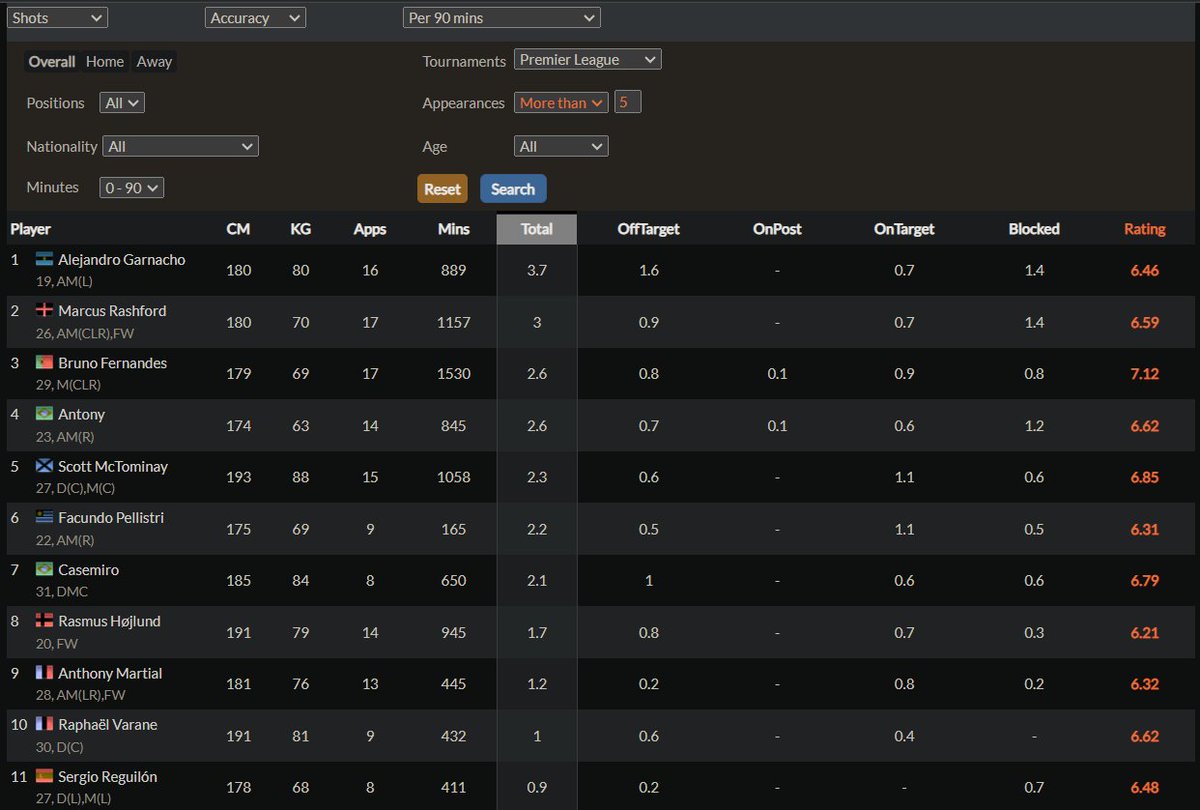Click France flag icon beside Varane
This screenshot has width=1200, height=810.
pos(44,724)
